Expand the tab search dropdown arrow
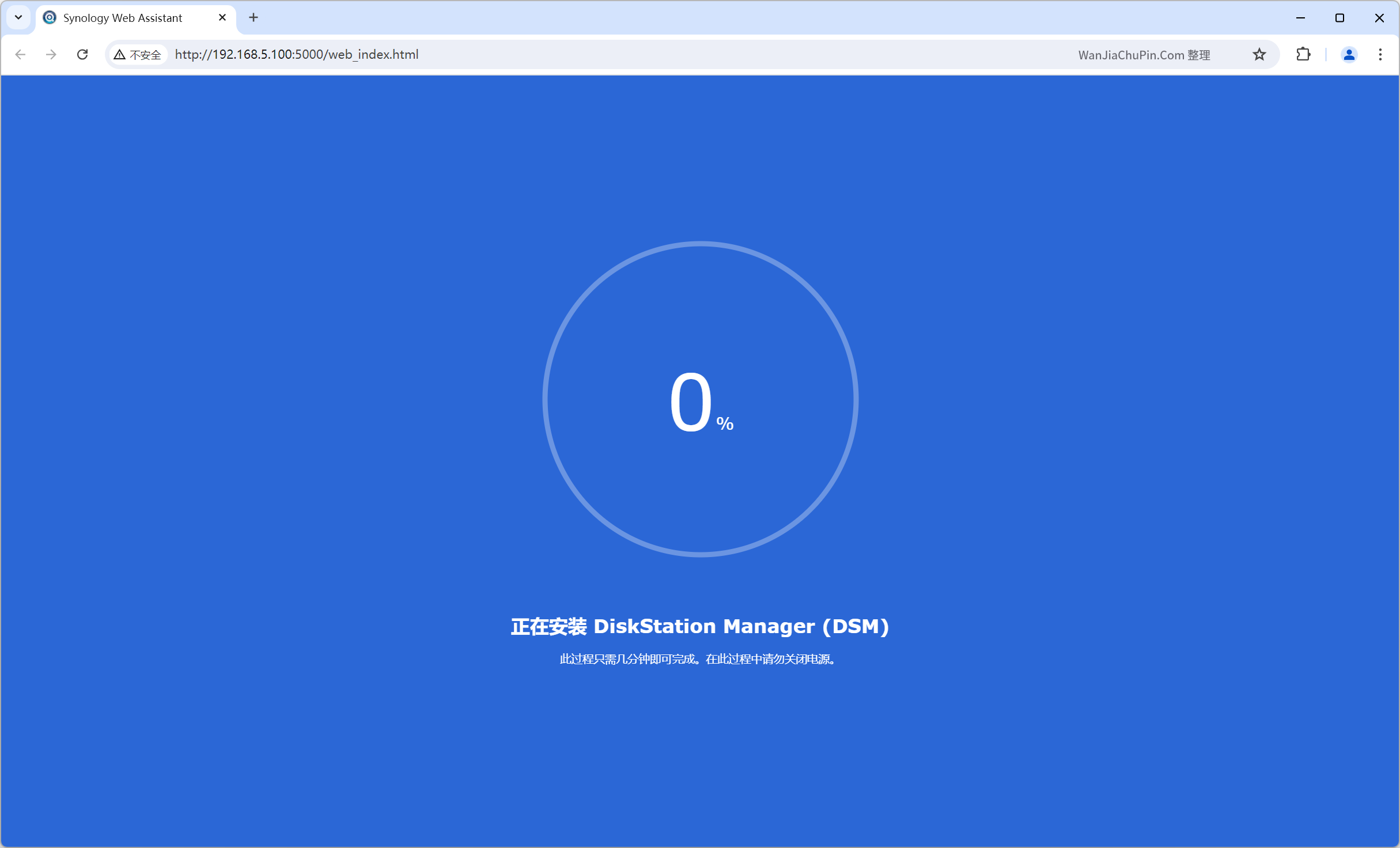 click(x=18, y=17)
